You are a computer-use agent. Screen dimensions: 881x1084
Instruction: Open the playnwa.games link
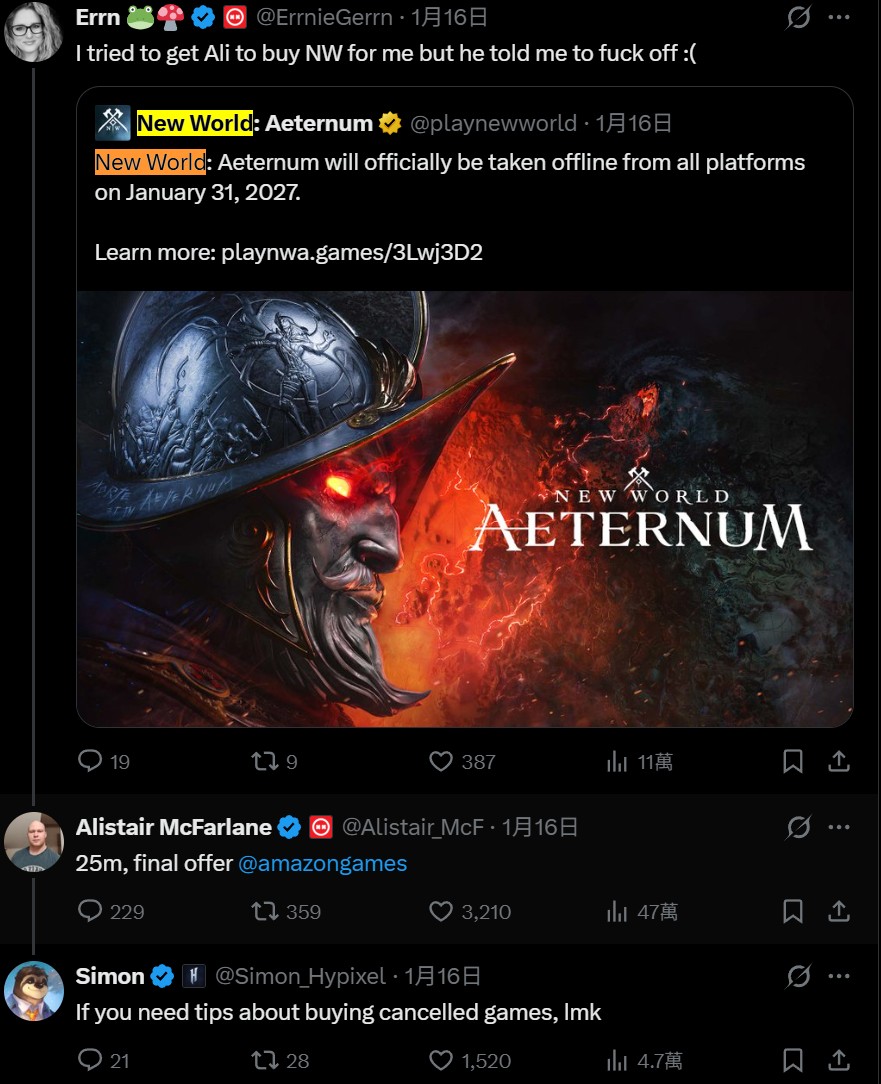click(x=350, y=253)
